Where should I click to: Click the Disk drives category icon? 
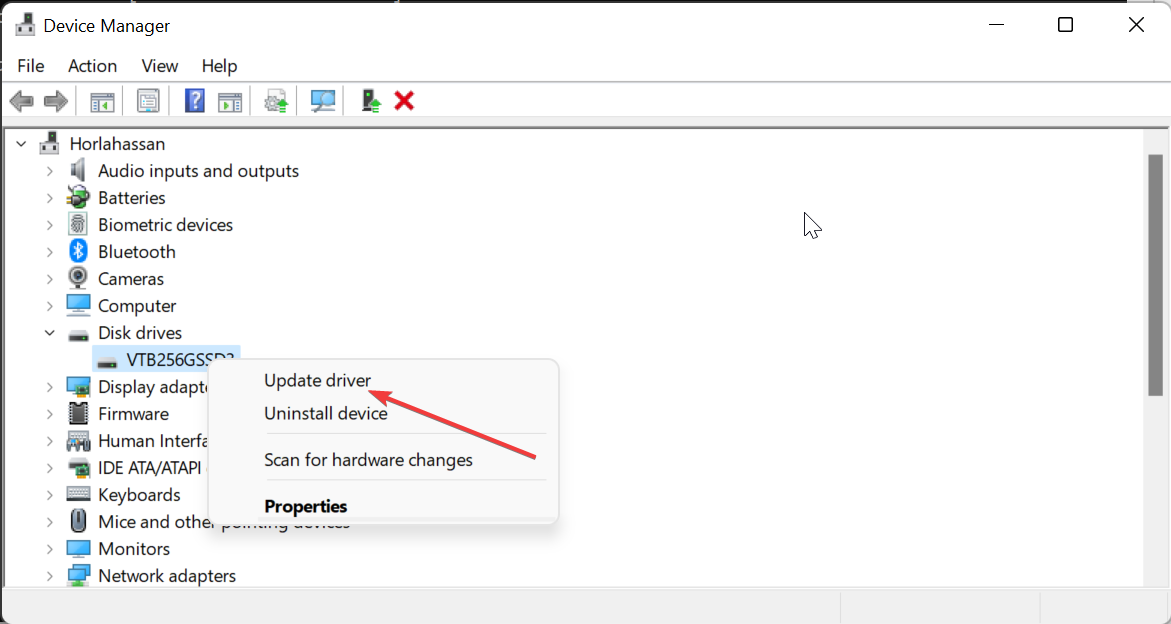pos(78,334)
